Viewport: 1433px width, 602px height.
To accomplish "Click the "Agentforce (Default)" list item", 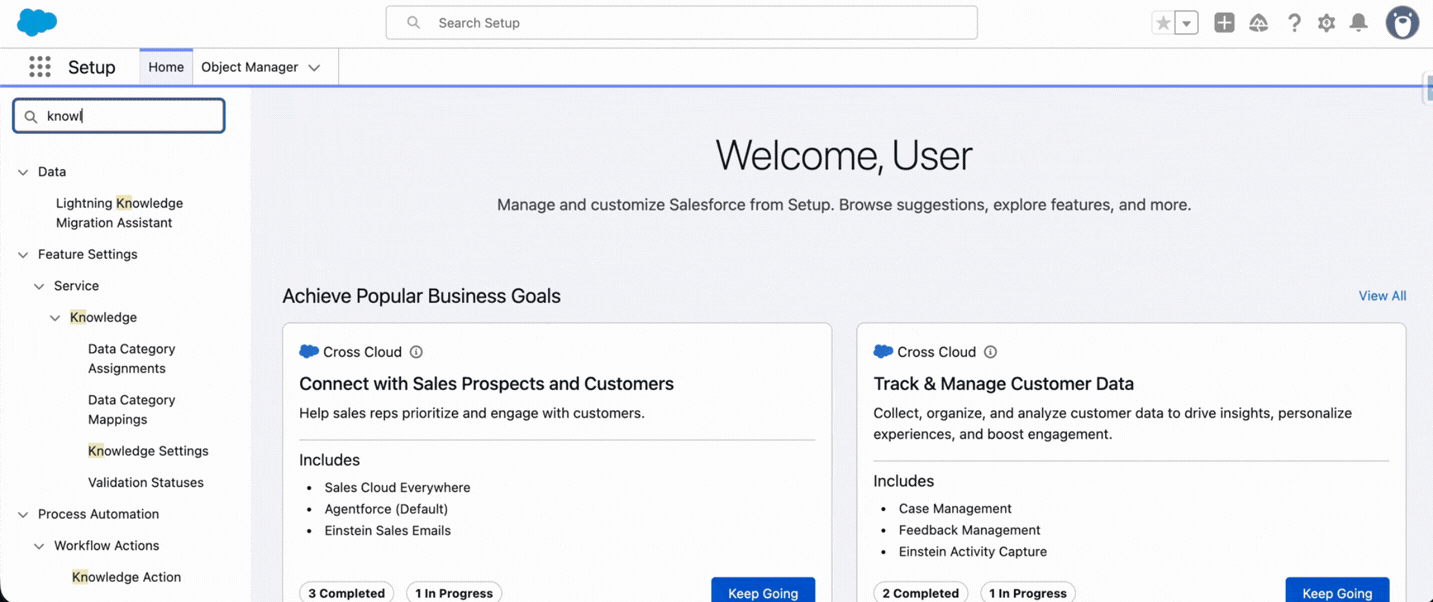I will coord(386,509).
